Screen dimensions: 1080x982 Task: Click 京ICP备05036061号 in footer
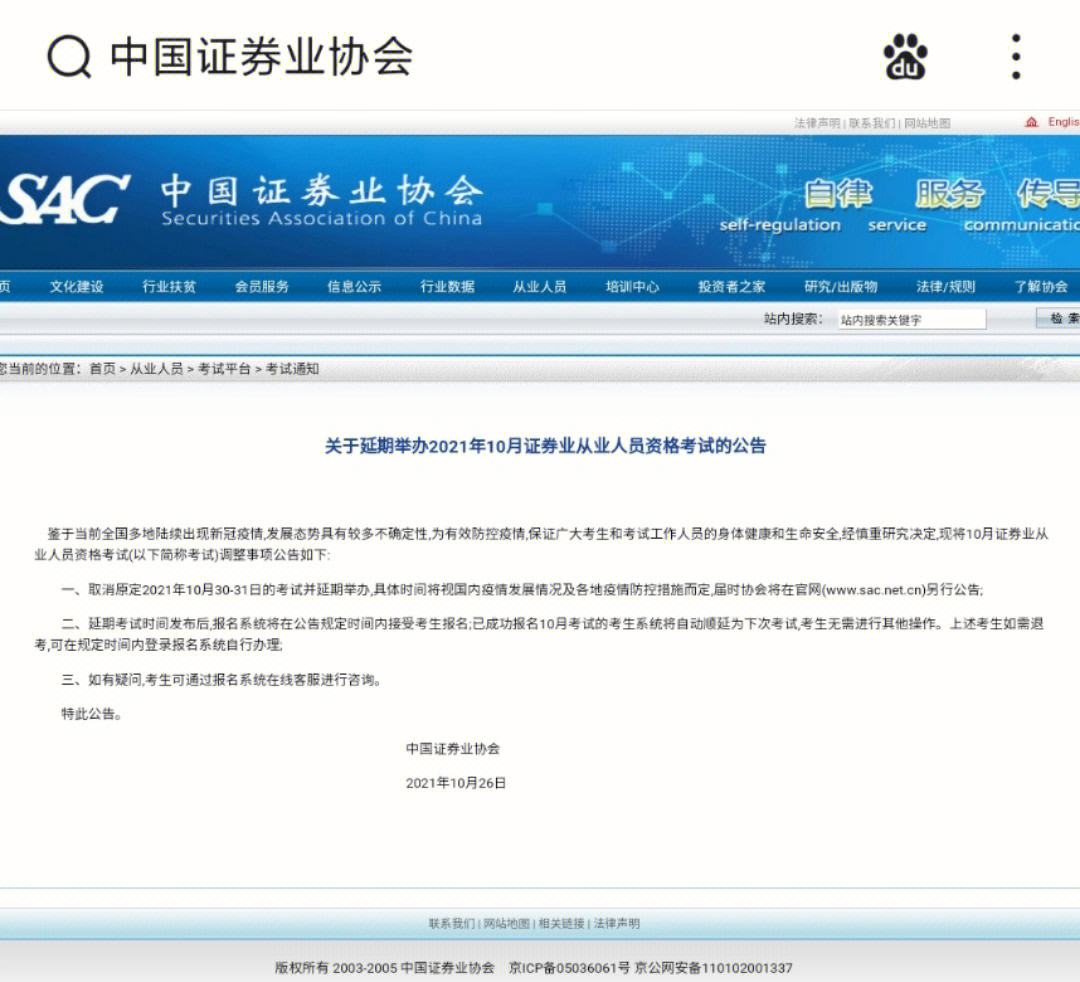tap(569, 968)
